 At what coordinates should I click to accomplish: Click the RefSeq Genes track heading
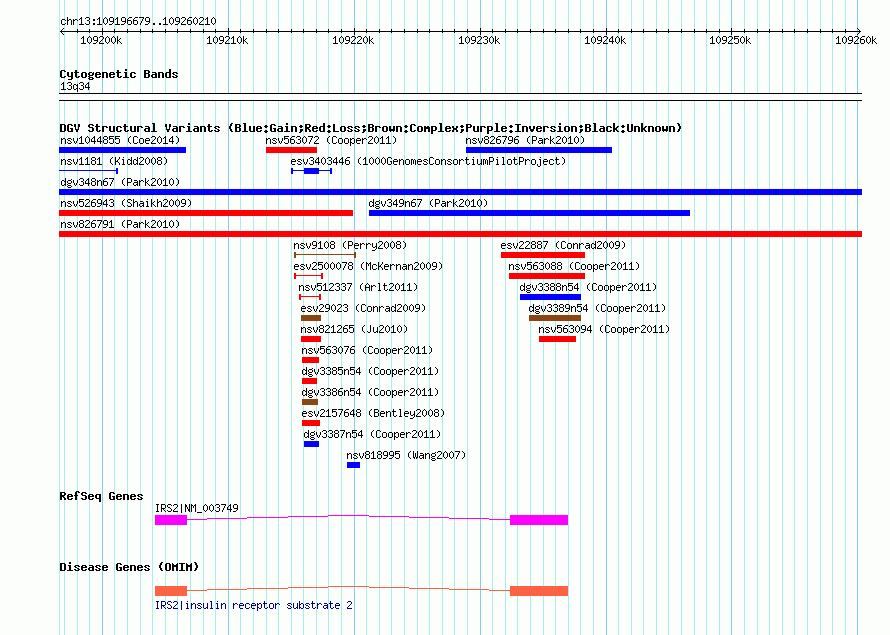[x=101, y=496]
